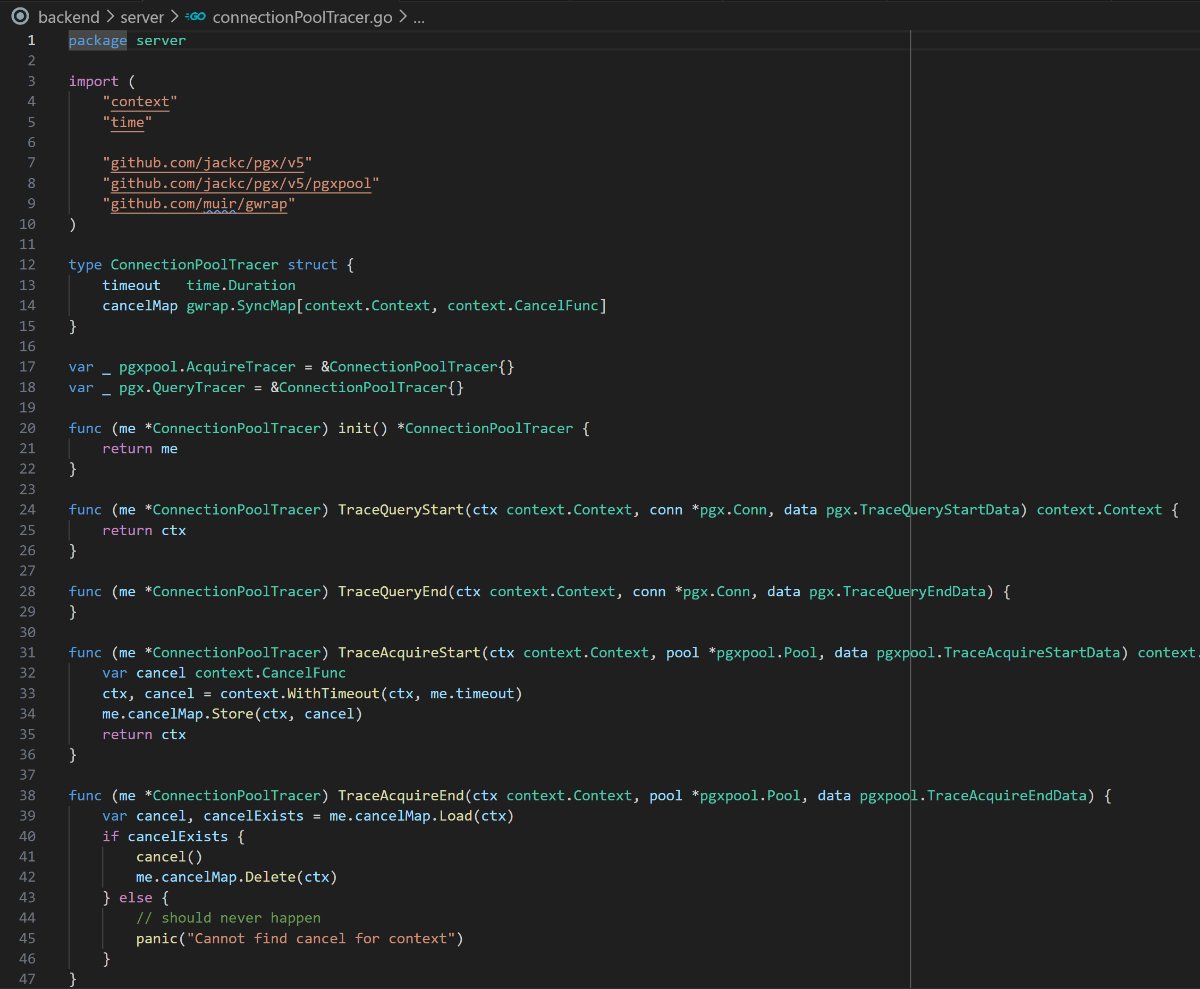The image size is (1200, 989).
Task: Click line number 31 in the gutter
Action: 27,652
